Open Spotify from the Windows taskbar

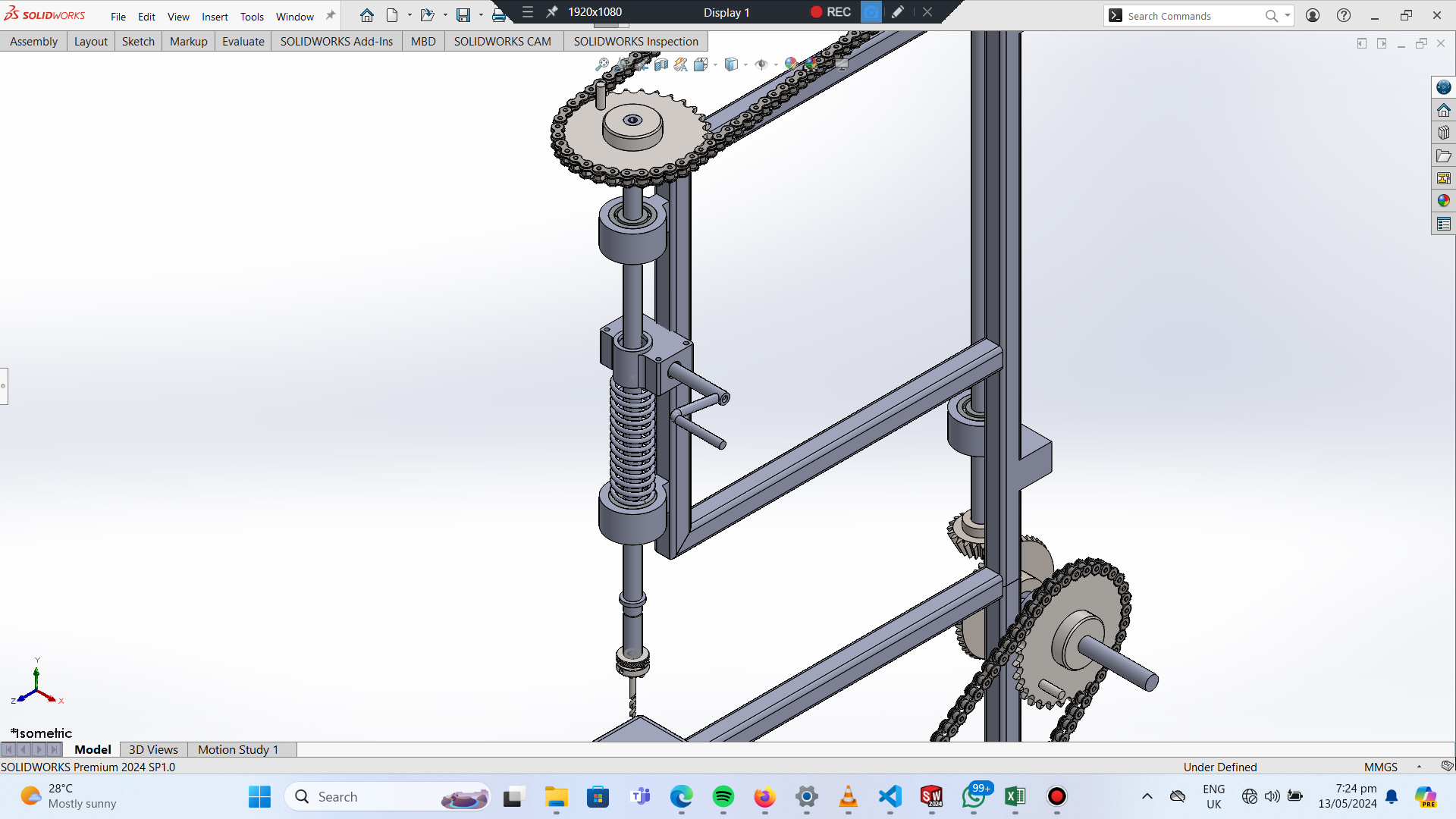(x=723, y=796)
